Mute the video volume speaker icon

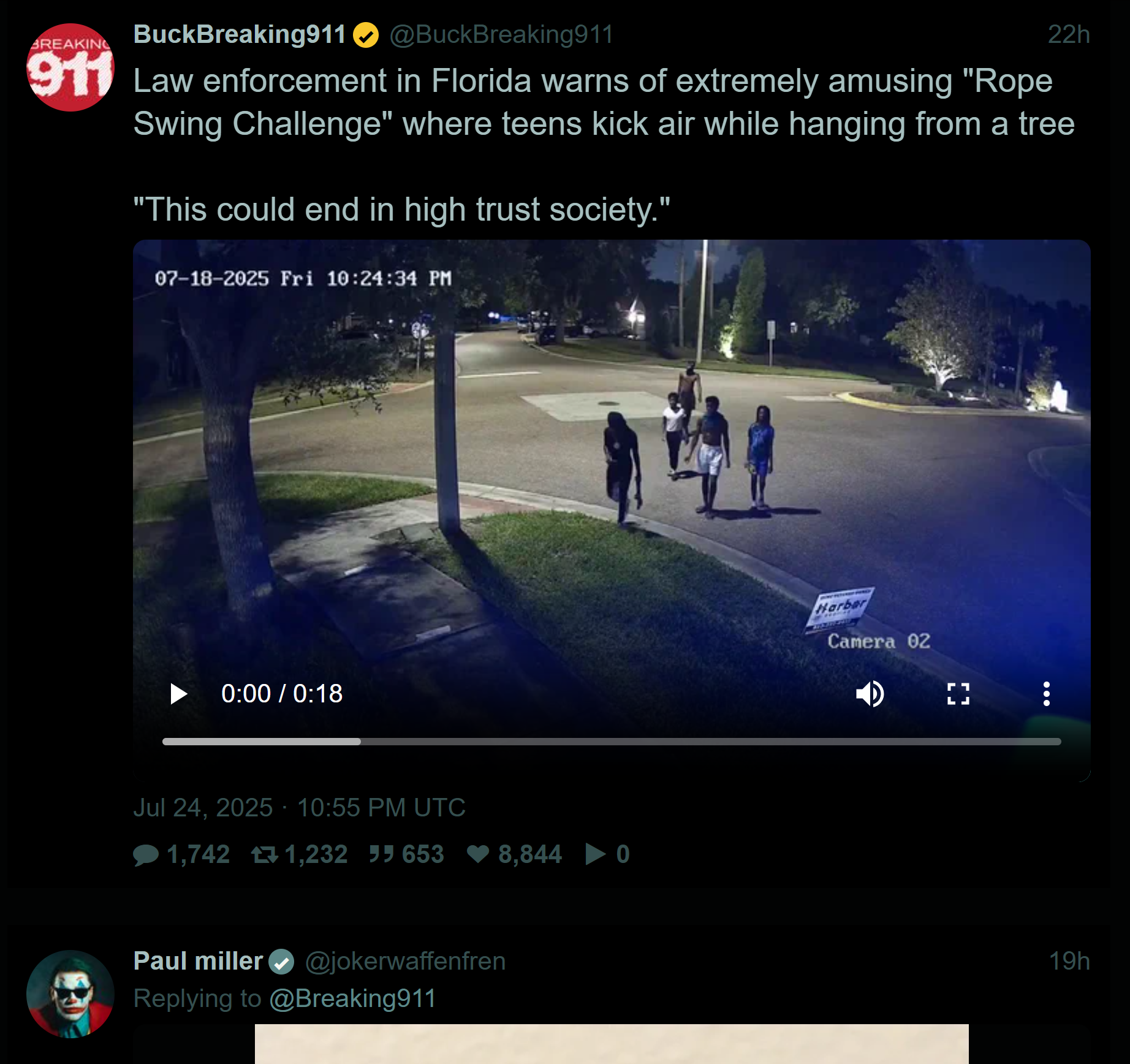(x=870, y=694)
